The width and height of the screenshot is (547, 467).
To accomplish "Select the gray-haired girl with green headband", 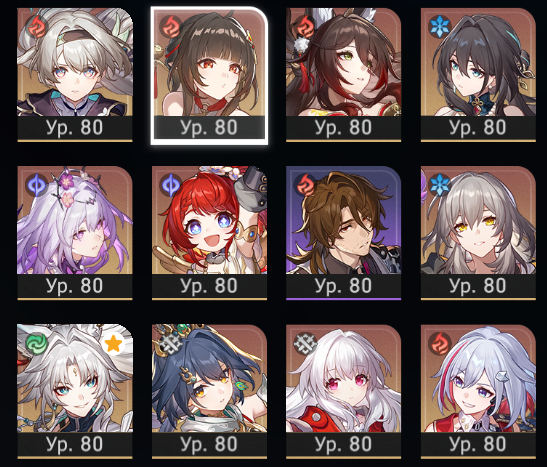I will click(x=75, y=75).
